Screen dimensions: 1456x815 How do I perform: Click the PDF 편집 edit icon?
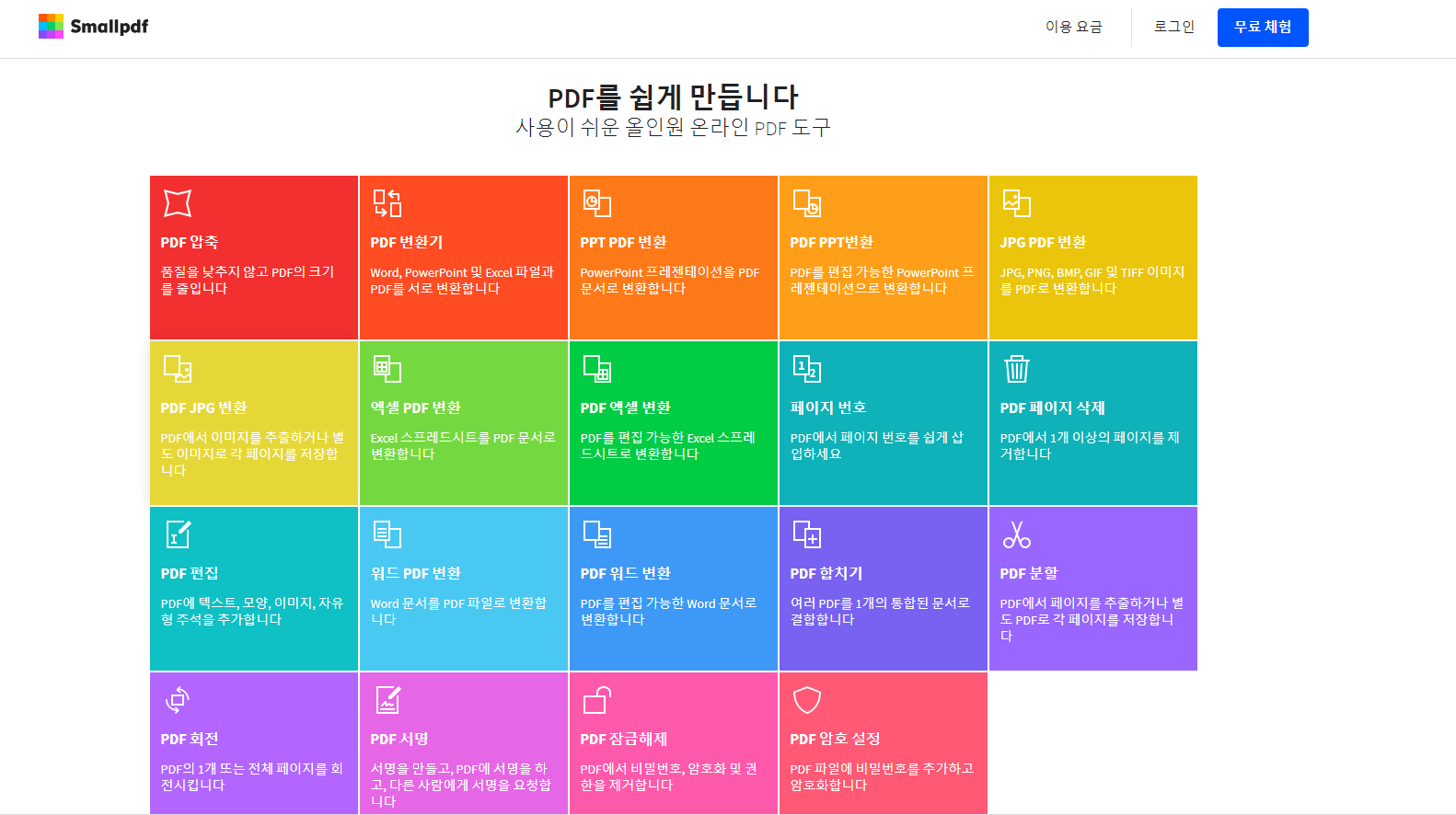(x=178, y=534)
